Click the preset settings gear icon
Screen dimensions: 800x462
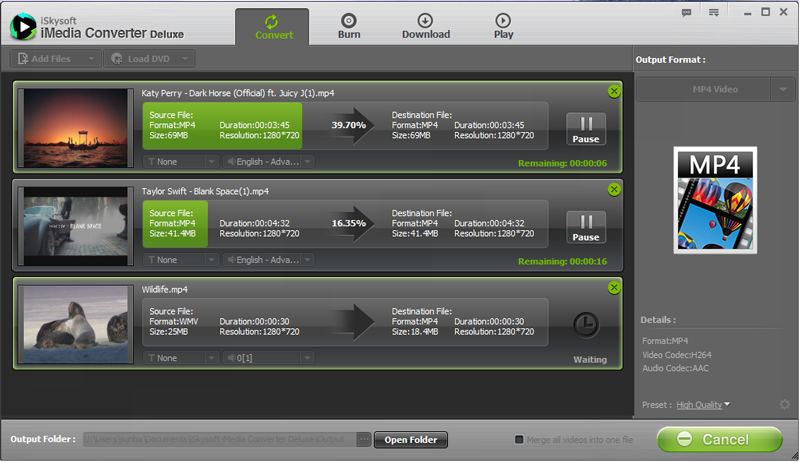coord(784,405)
